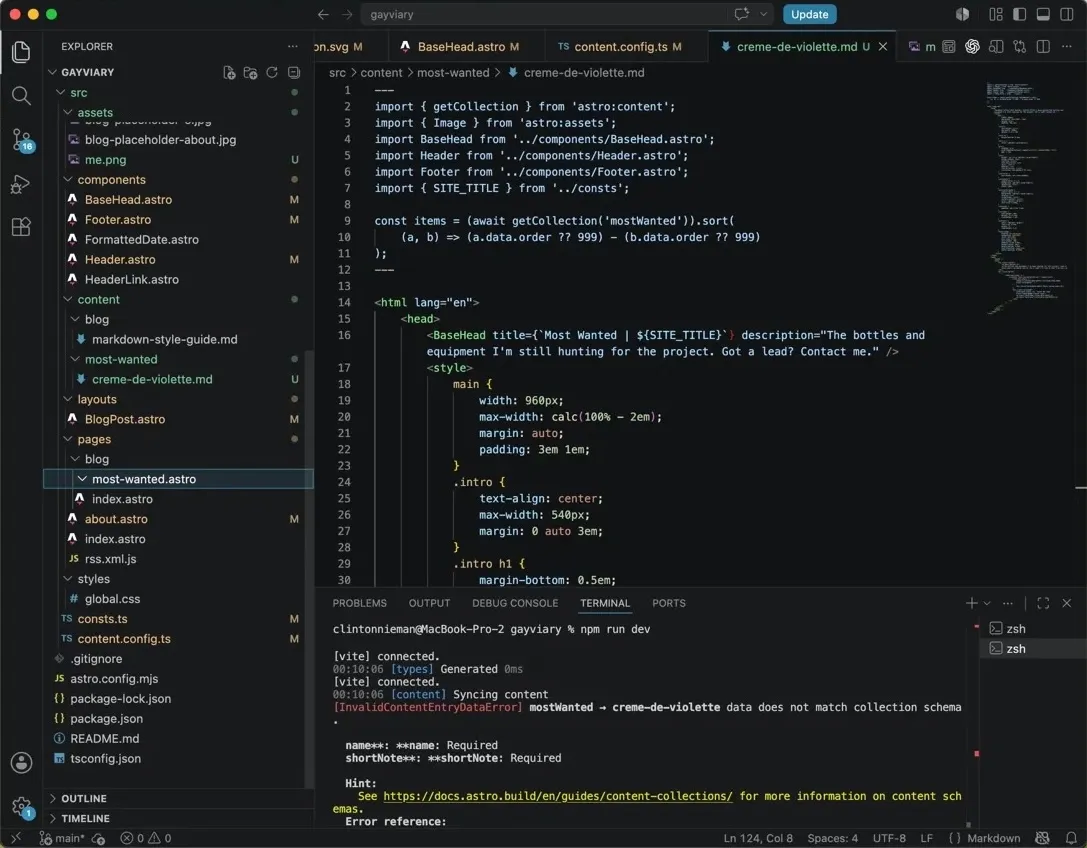Image resolution: width=1087 pixels, height=848 pixels.
Task: Click the New Folder icon in Explorer
Action: click(250, 73)
